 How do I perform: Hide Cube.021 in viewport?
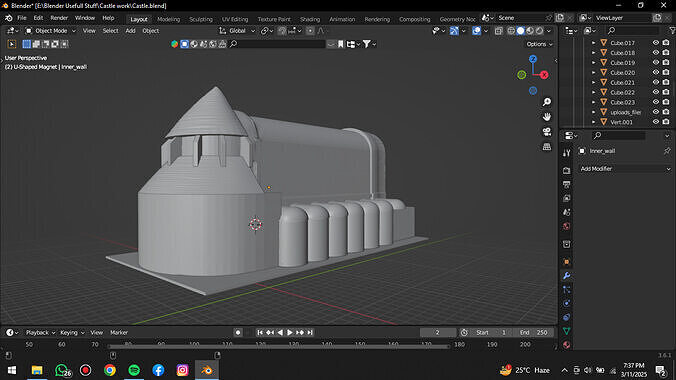click(x=656, y=82)
